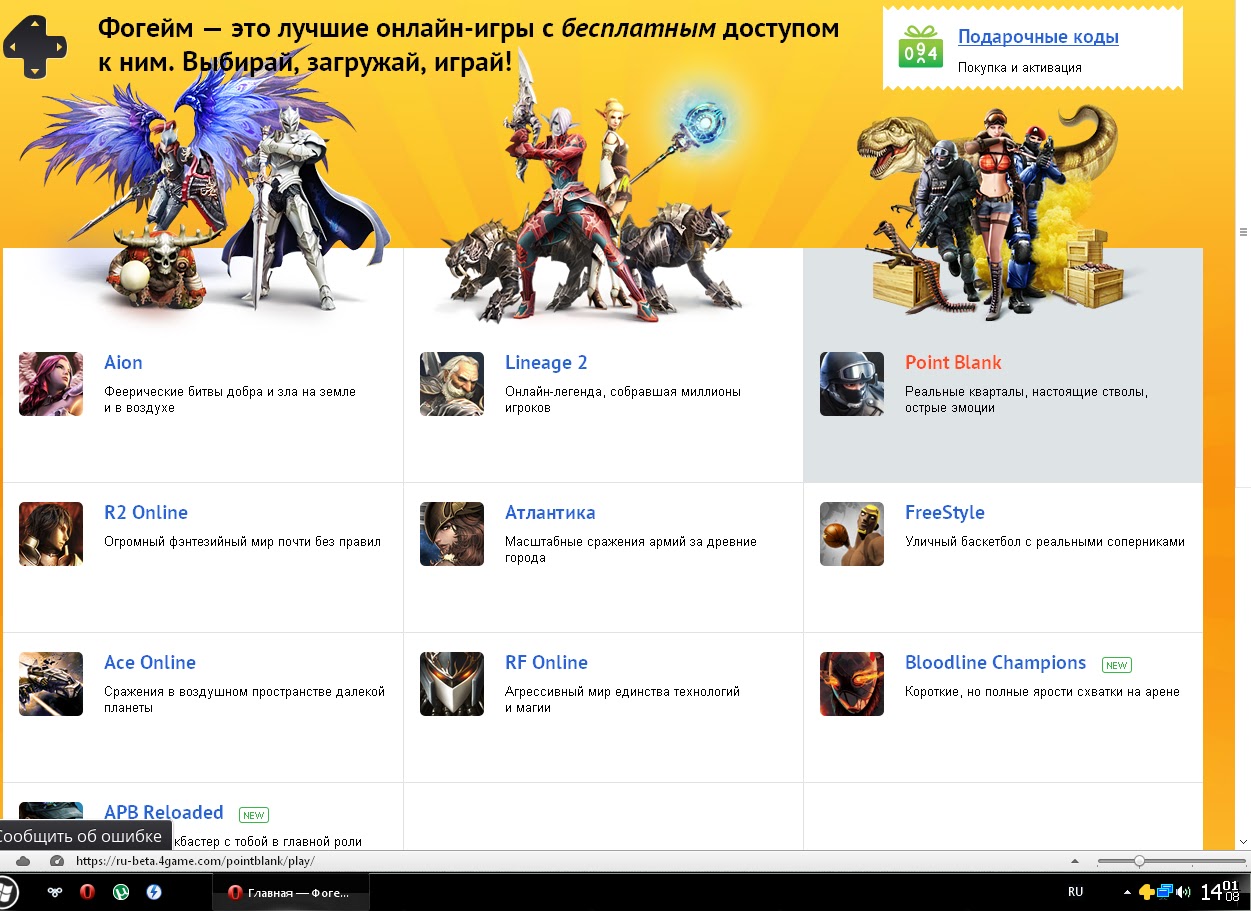Show hidden system tray icons
Screen dimensions: 1251x911
(1128, 892)
